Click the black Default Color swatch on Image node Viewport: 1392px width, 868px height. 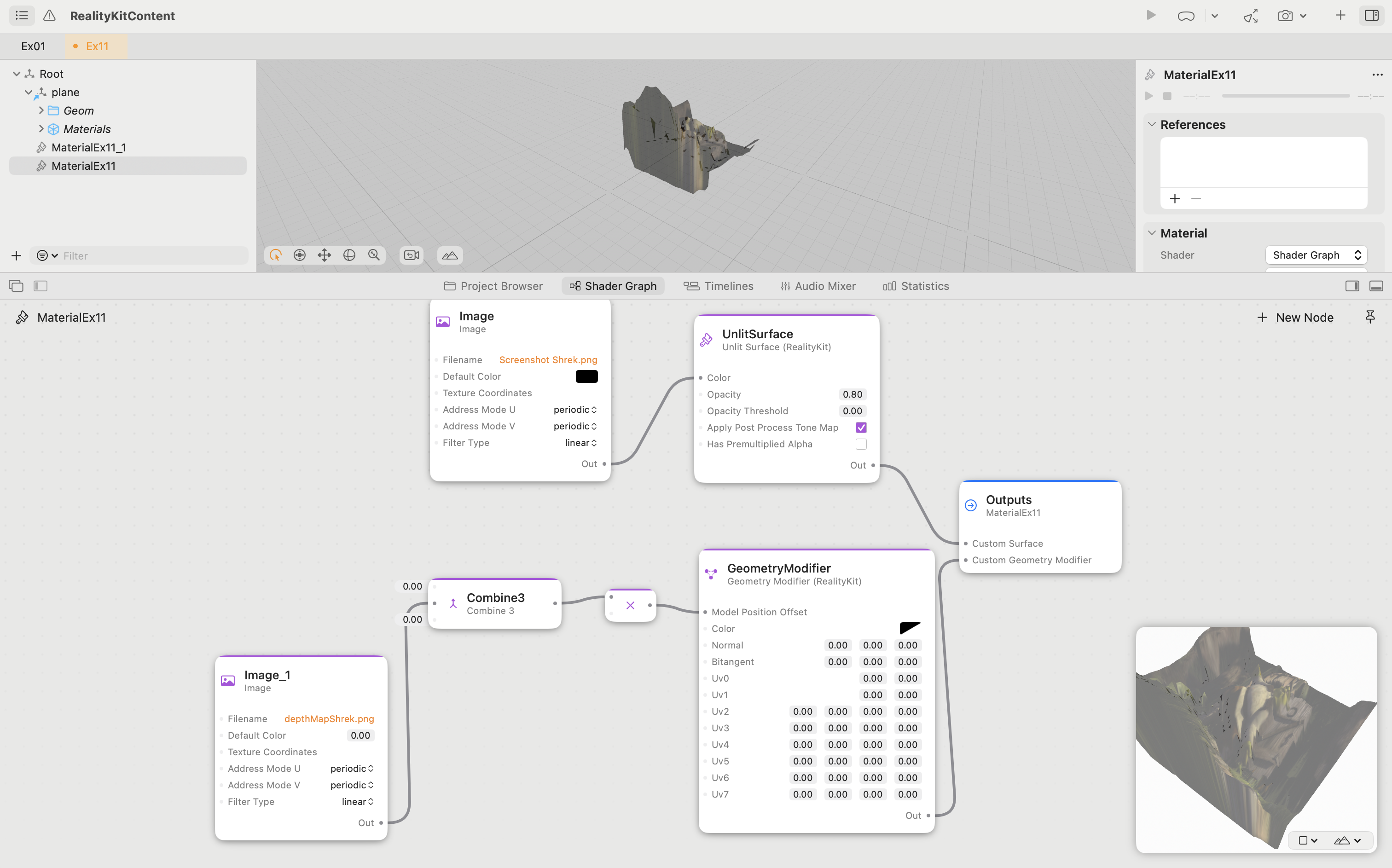pos(586,376)
